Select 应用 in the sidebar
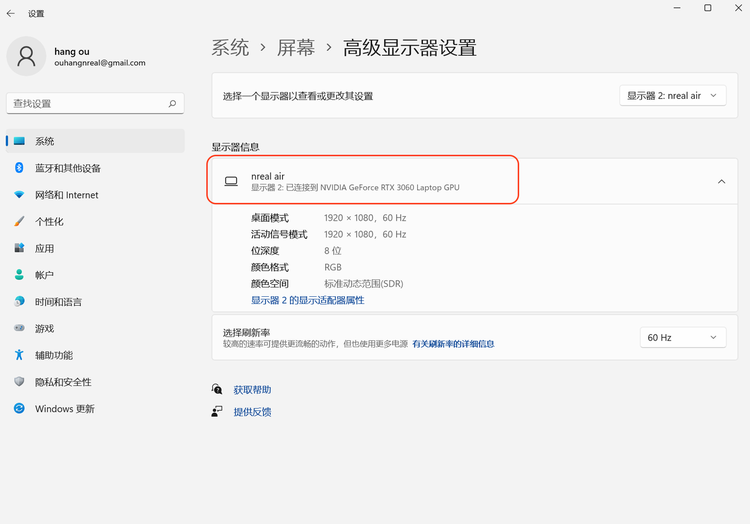 click(x=45, y=248)
